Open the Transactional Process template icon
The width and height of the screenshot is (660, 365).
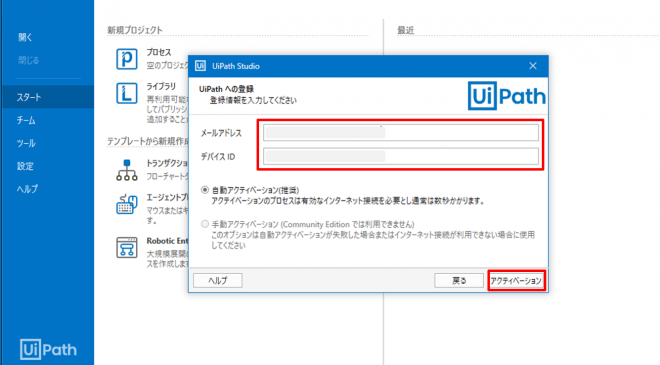tap(127, 170)
